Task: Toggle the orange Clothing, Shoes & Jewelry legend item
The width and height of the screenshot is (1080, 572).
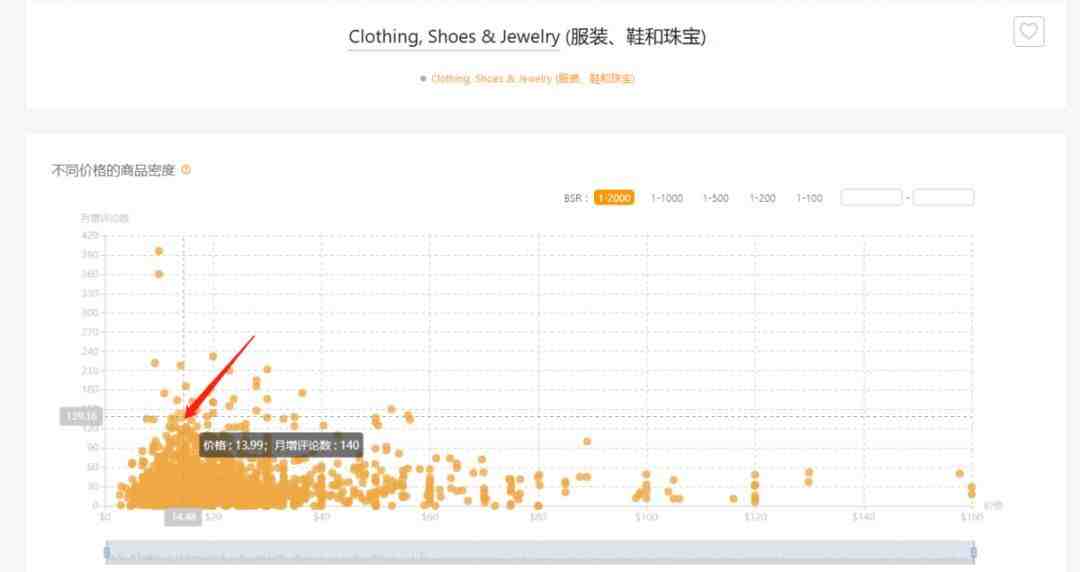Action: [x=527, y=79]
